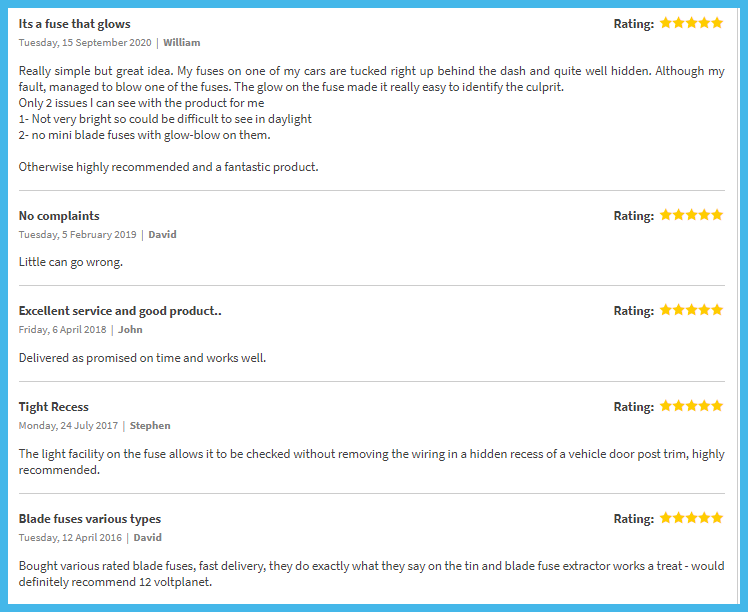Click reviewer name John
Viewport: 748px width, 612px height.
click(x=130, y=330)
